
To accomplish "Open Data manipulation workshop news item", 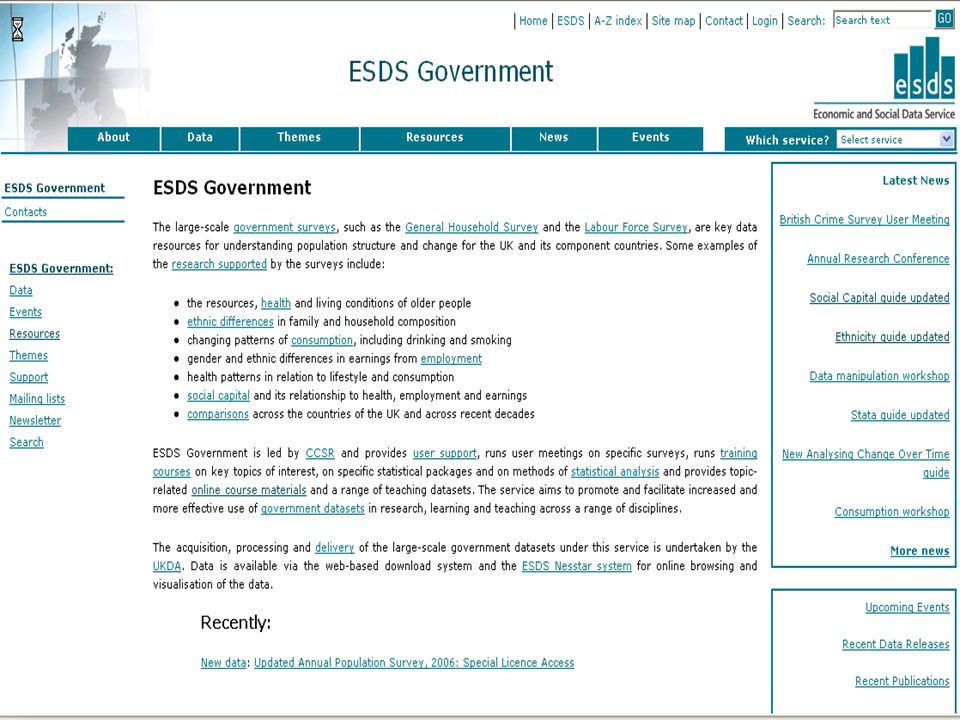I will [880, 376].
